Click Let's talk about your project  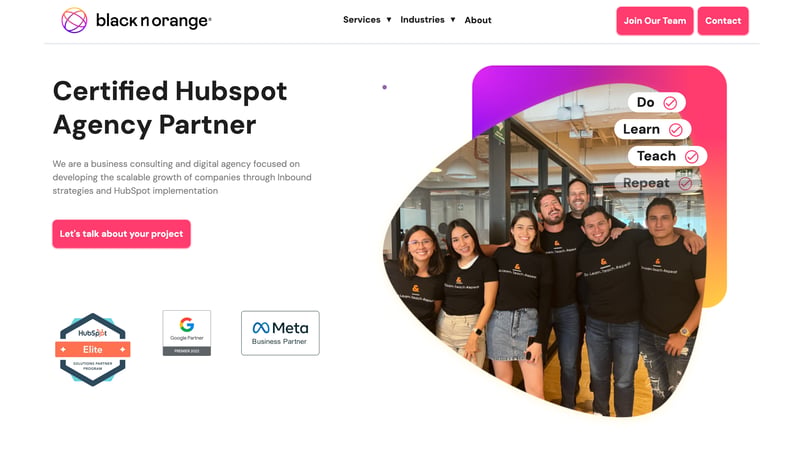tap(121, 234)
